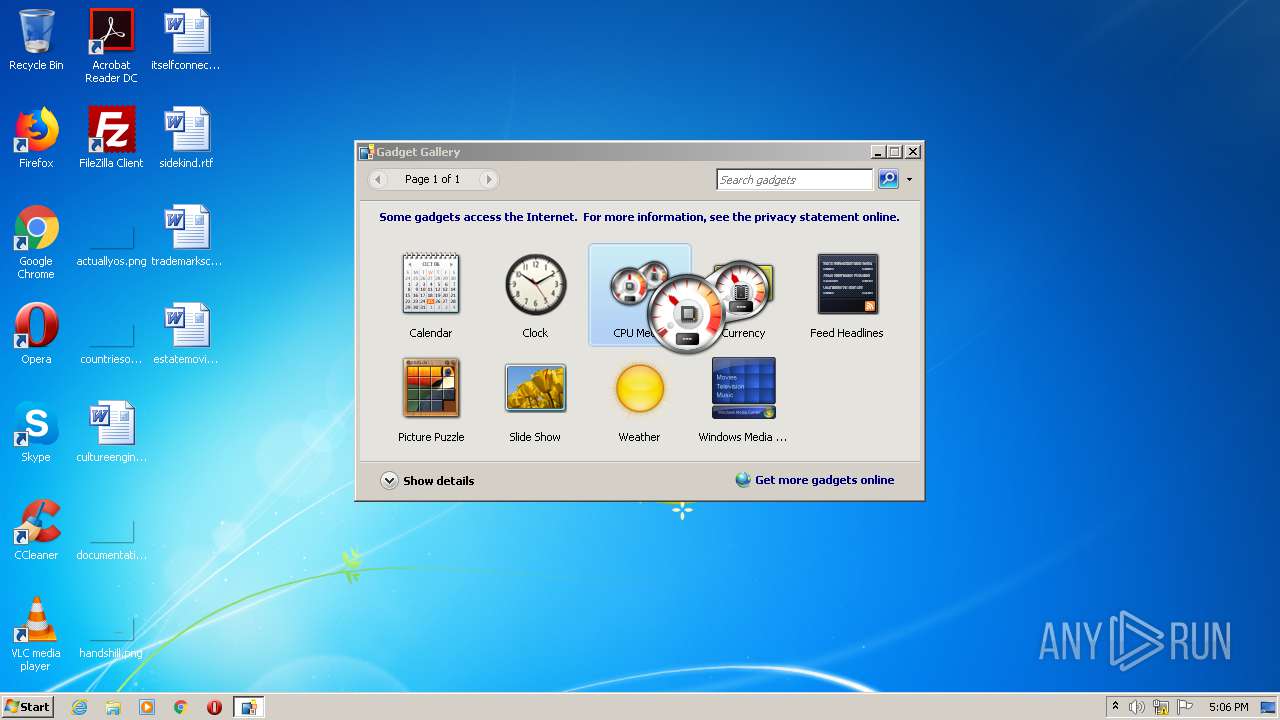Select the Weather gadget
Viewport: 1280px width, 720px height.
click(x=639, y=399)
